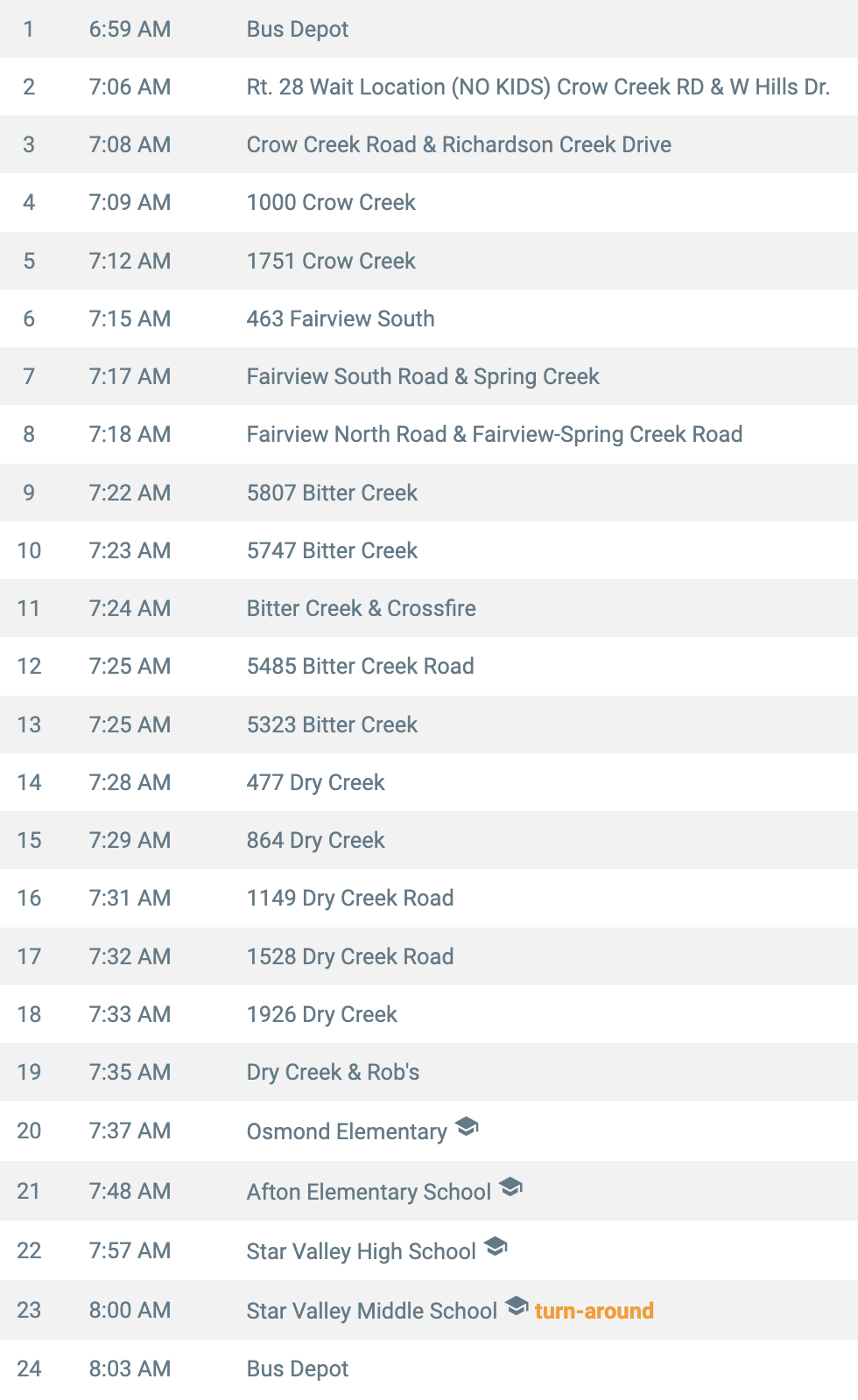Select the final Bus Depot stop at 8:03 AM
The height and width of the screenshot is (1400, 858).
click(x=429, y=1368)
